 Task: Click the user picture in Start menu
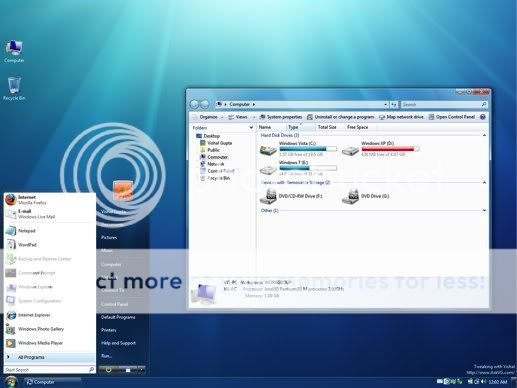point(123,191)
